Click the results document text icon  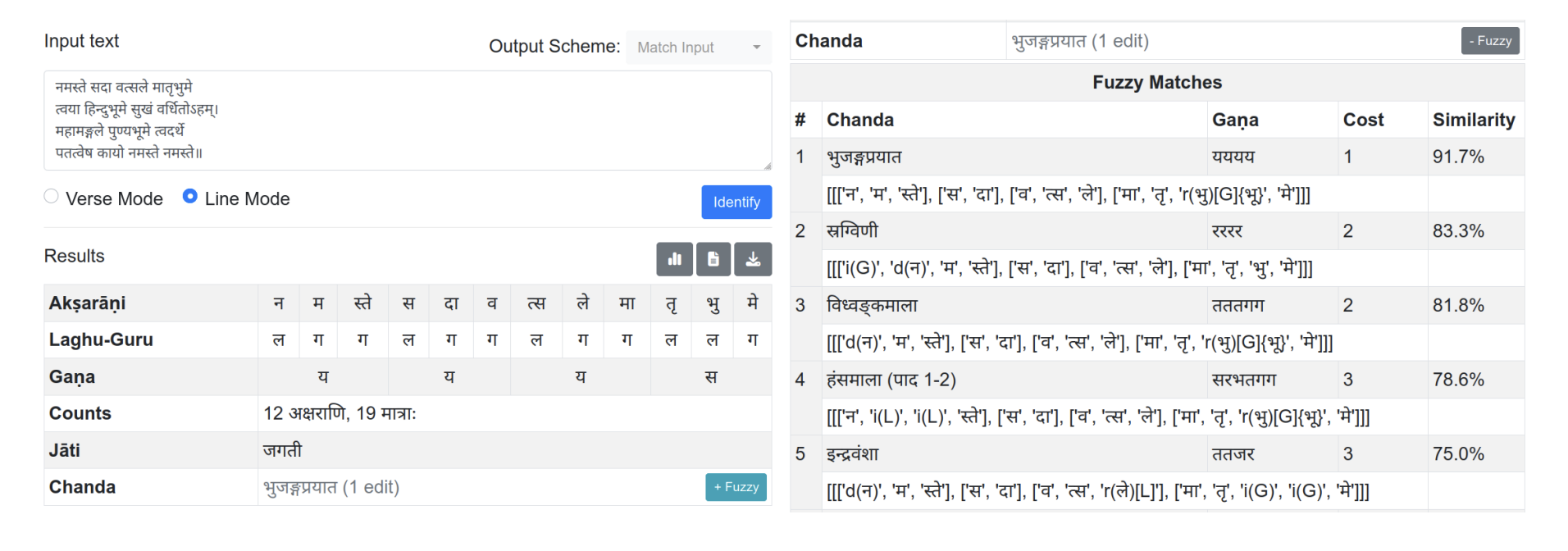click(713, 259)
